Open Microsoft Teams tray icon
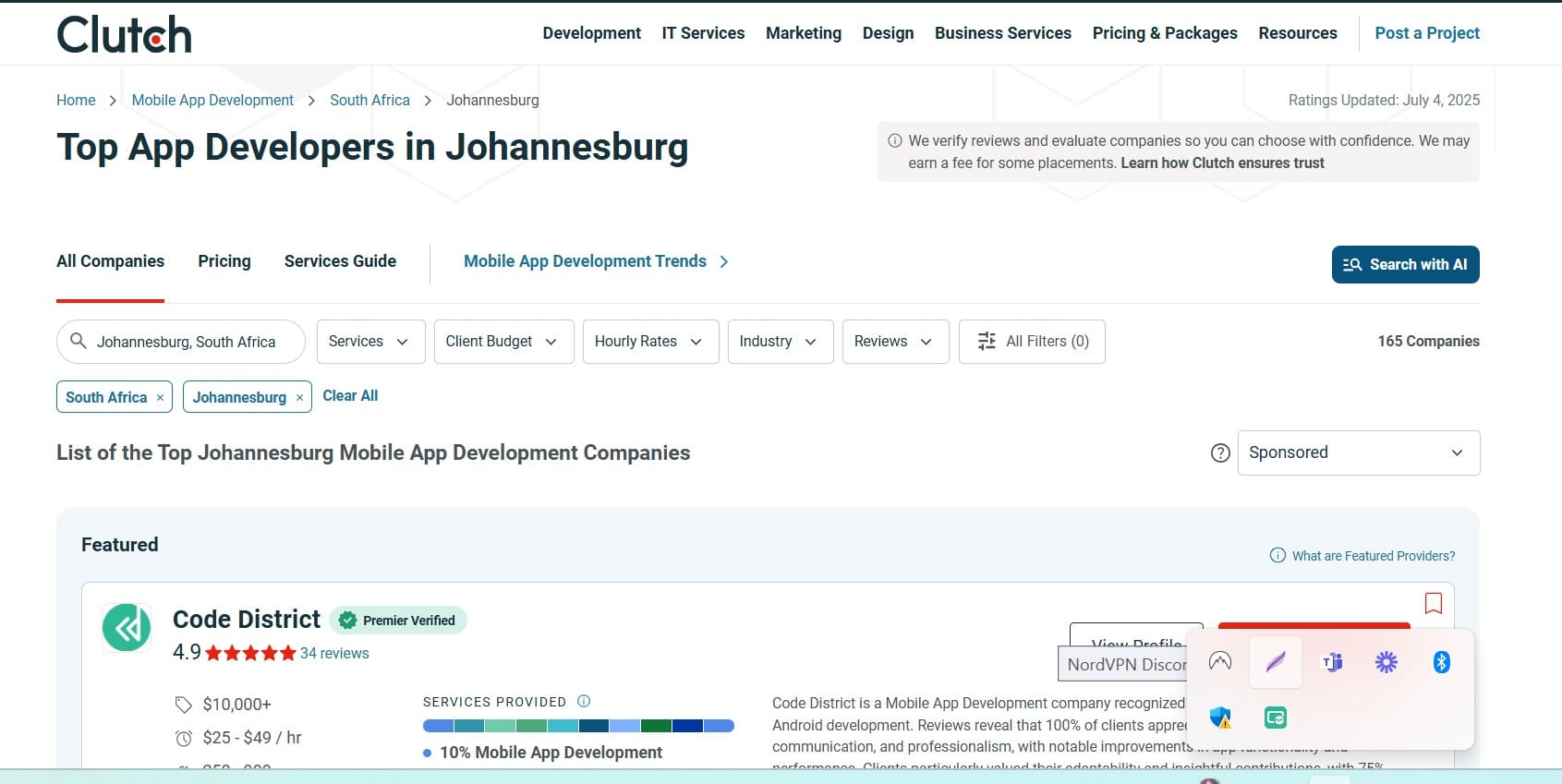Screen dimensions: 1562x784 tap(1332, 662)
